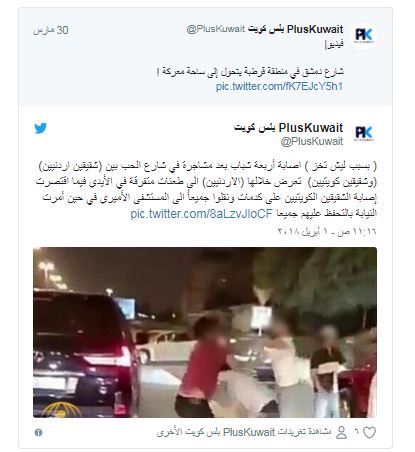Viewport: 415px width, 452px height.
Task: Click the Twitter bird logo icon
Action: 41,128
